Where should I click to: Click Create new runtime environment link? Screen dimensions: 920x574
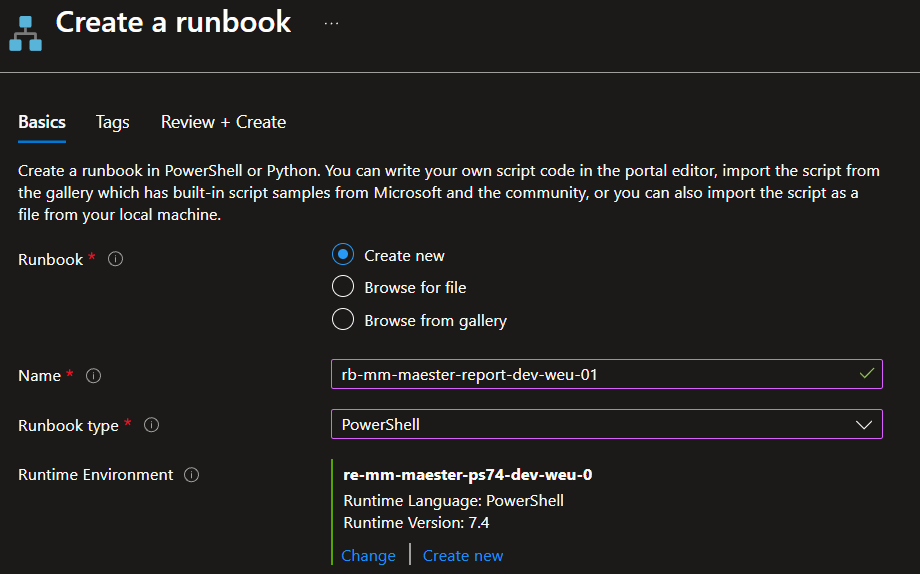tap(463, 555)
